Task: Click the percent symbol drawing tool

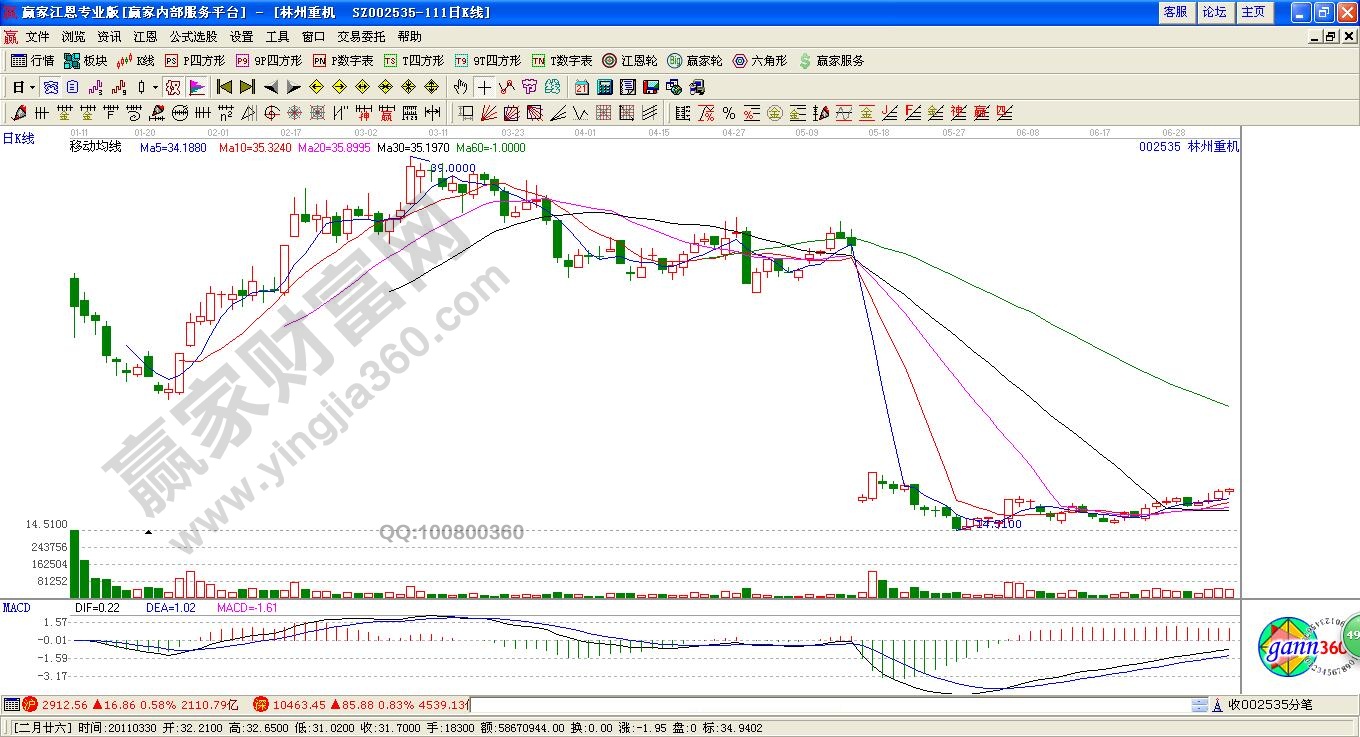Action: pos(729,113)
